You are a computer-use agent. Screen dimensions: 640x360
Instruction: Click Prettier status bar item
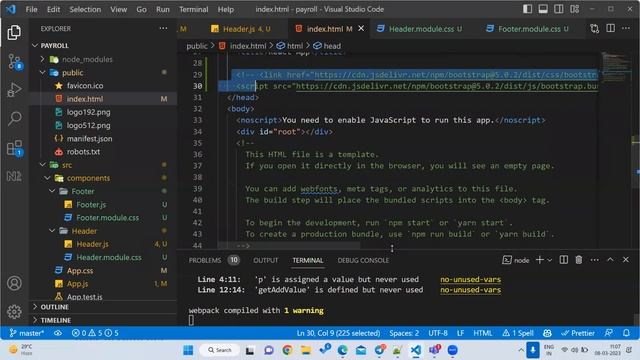[x=578, y=333]
